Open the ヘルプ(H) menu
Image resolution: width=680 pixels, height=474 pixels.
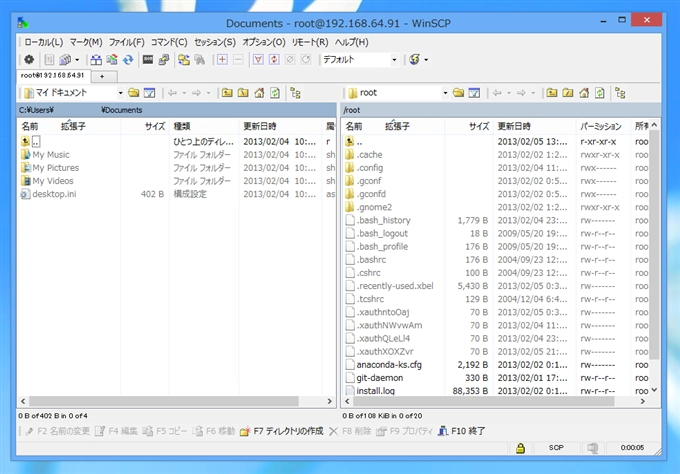click(x=351, y=42)
